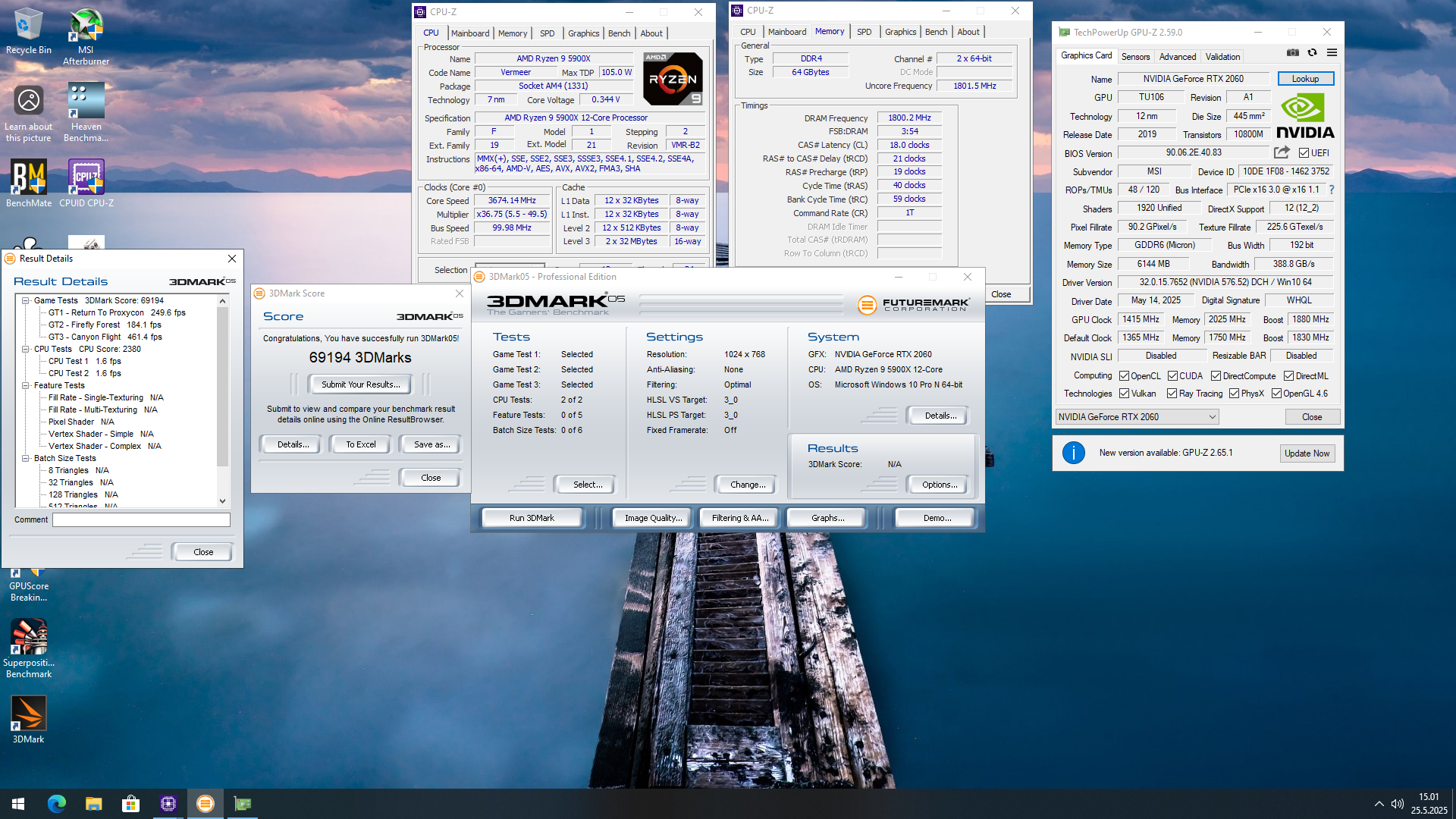The height and width of the screenshot is (819, 1456).
Task: Collapse the CPU Tests tree node
Action: point(25,349)
